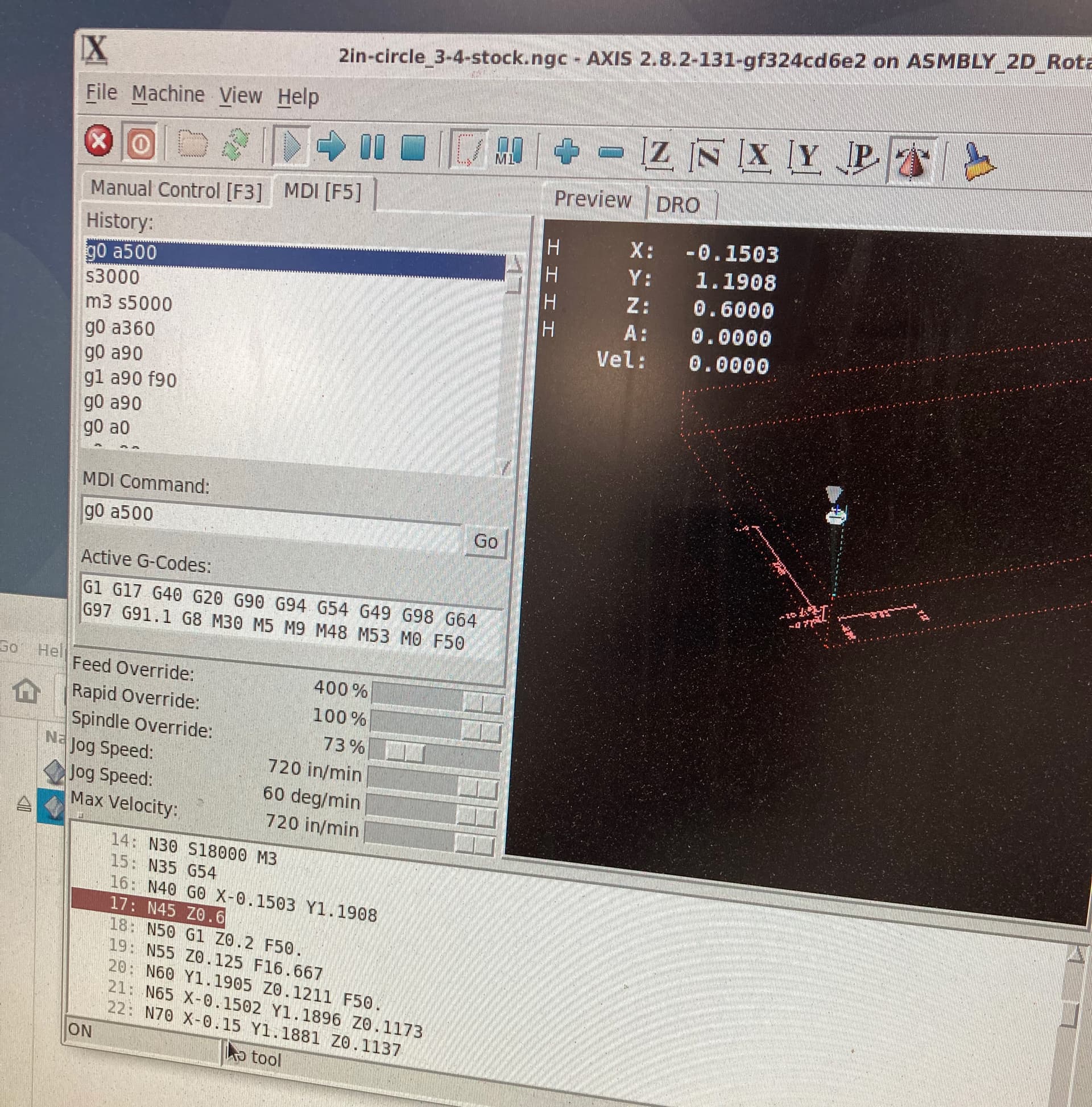This screenshot has height=1107, width=1092.
Task: Switch to the Y front view icon
Action: pos(805,157)
